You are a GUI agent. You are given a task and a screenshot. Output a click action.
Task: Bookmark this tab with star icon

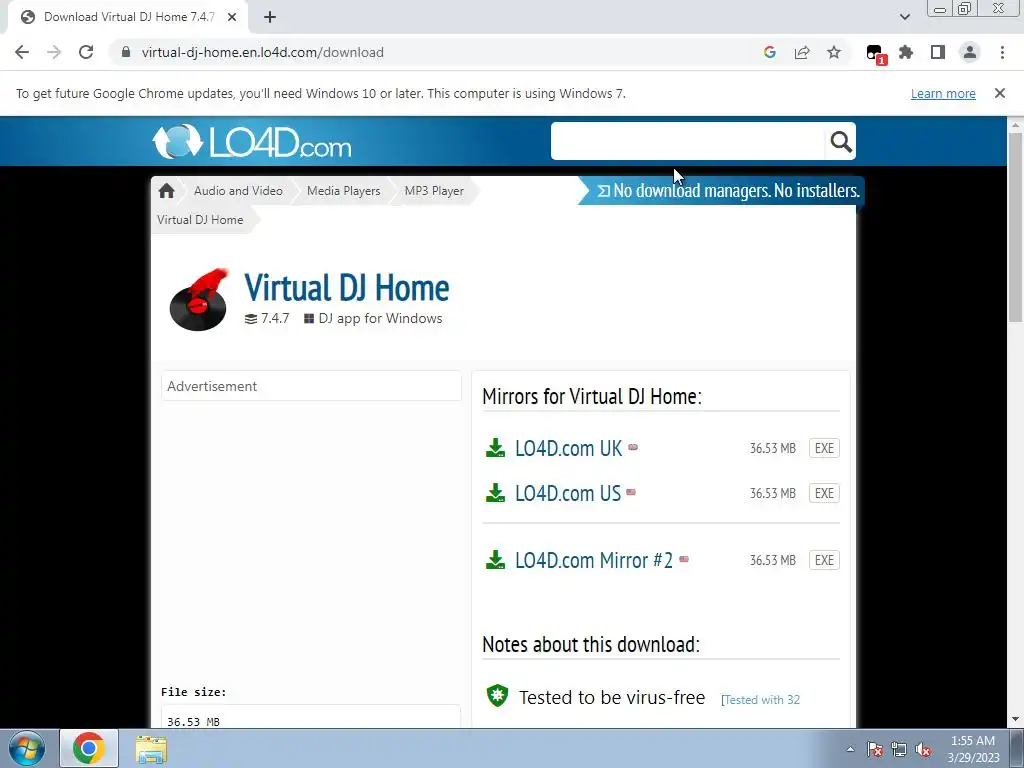pos(834,52)
